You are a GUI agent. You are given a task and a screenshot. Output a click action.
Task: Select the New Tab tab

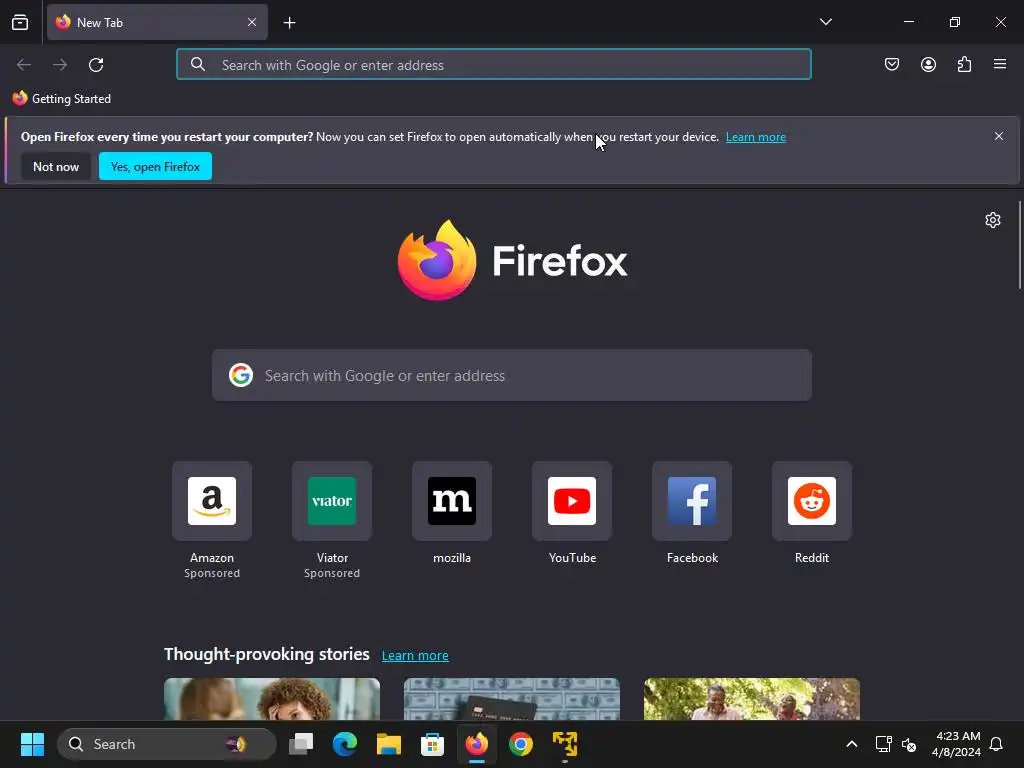point(157,22)
